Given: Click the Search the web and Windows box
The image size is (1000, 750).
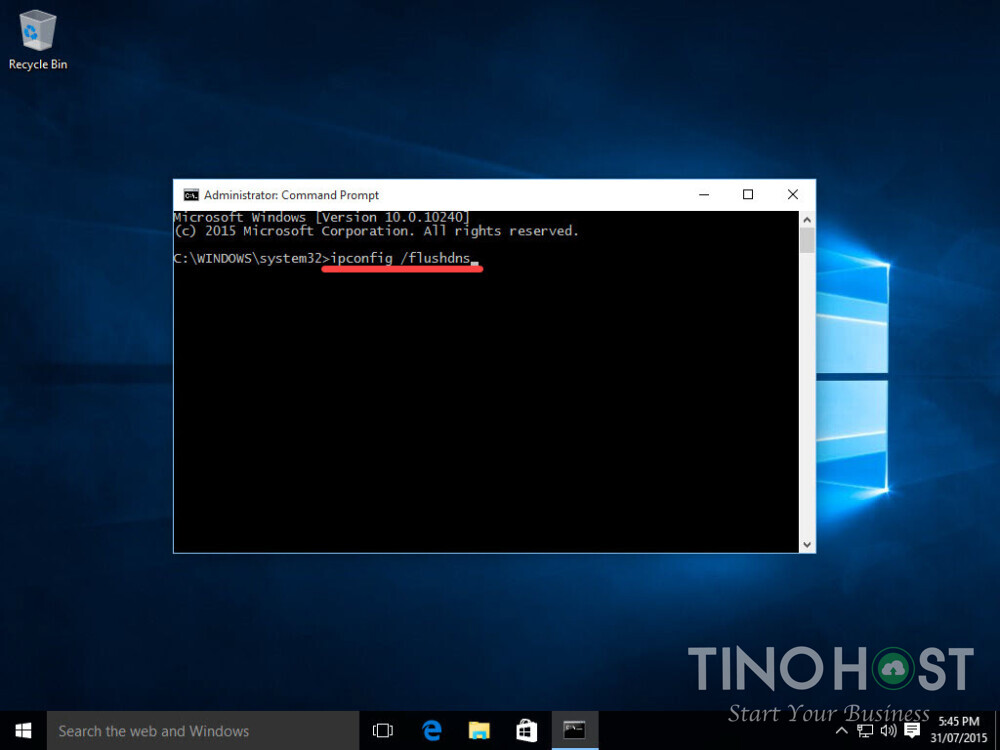Looking at the screenshot, I should 203,731.
